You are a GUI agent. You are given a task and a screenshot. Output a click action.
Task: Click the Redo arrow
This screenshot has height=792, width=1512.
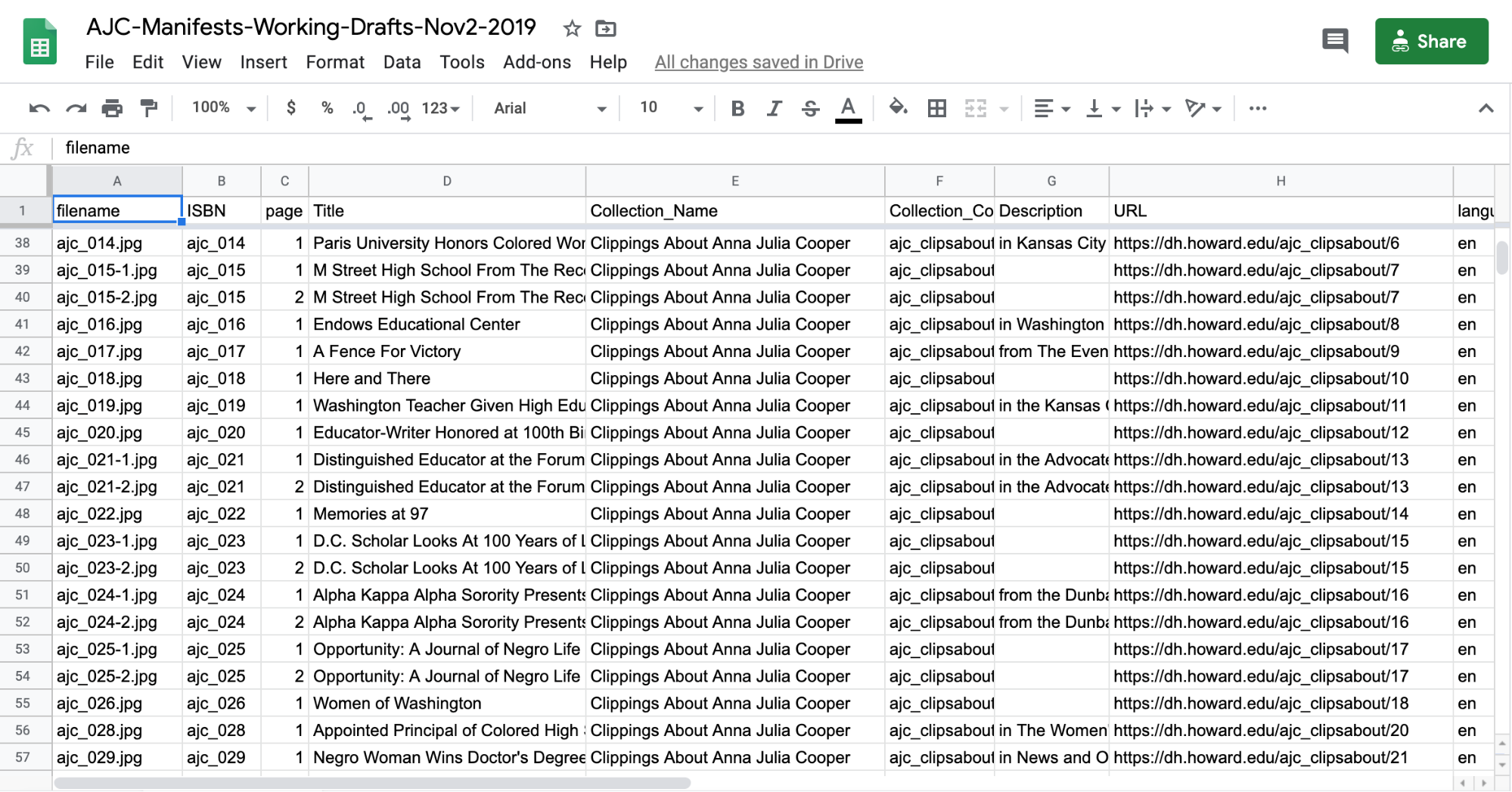coord(76,108)
